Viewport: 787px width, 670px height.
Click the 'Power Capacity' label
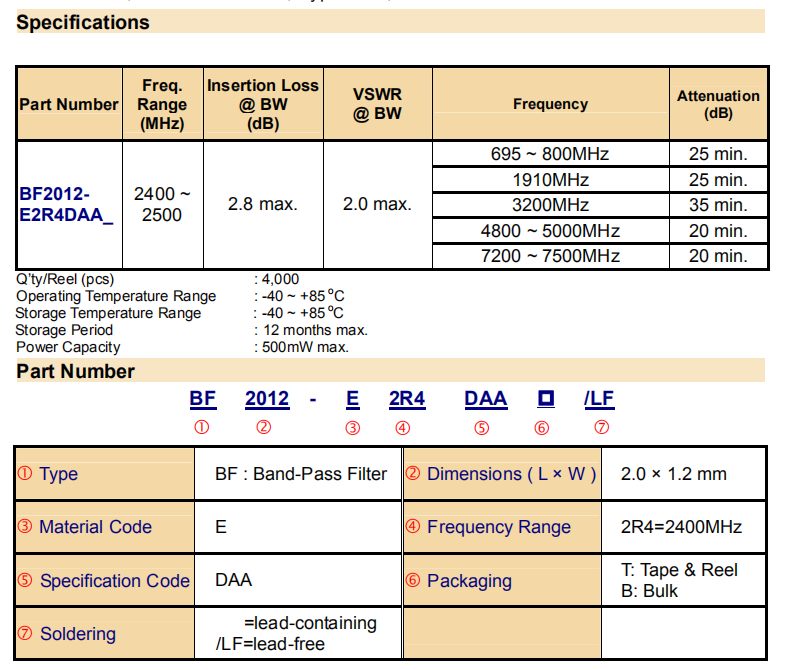68,347
